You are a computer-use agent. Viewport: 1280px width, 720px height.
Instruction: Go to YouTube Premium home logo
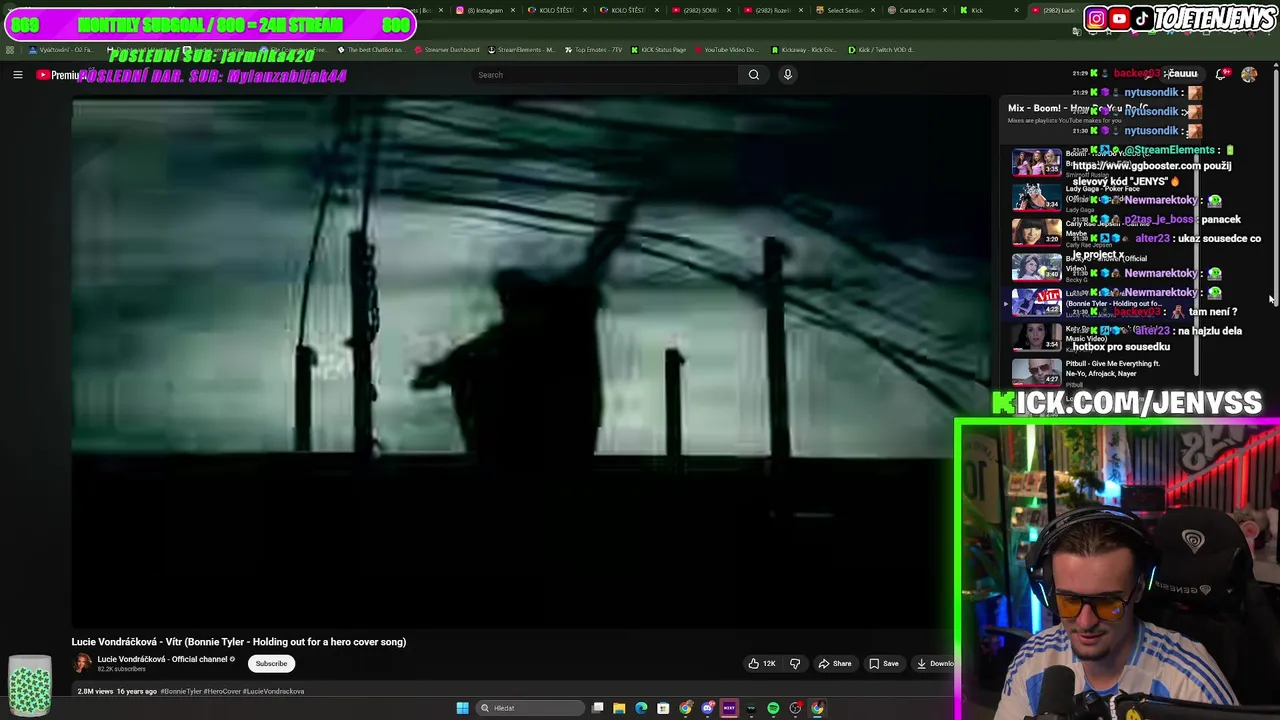point(59,75)
